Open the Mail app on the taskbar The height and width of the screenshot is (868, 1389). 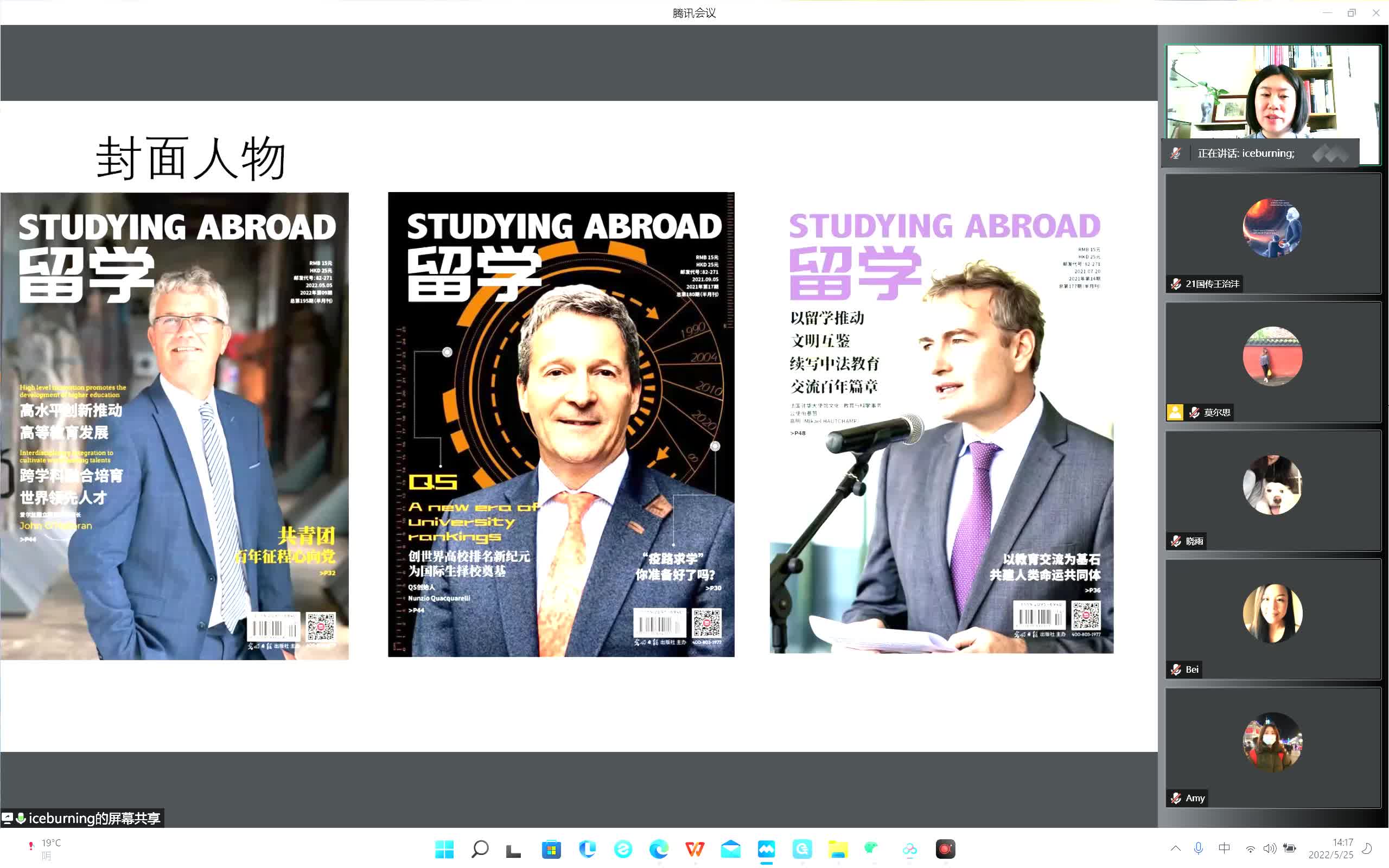pyautogui.click(x=731, y=848)
